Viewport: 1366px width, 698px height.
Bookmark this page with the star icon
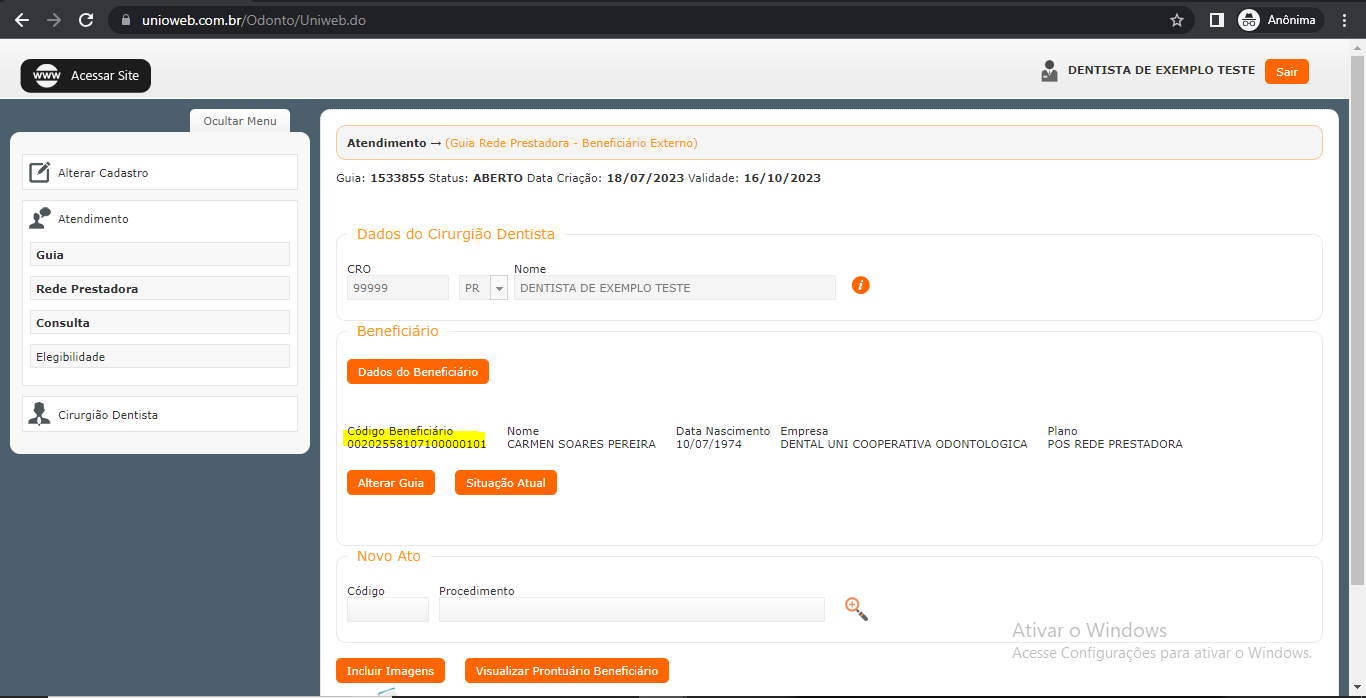click(1177, 20)
